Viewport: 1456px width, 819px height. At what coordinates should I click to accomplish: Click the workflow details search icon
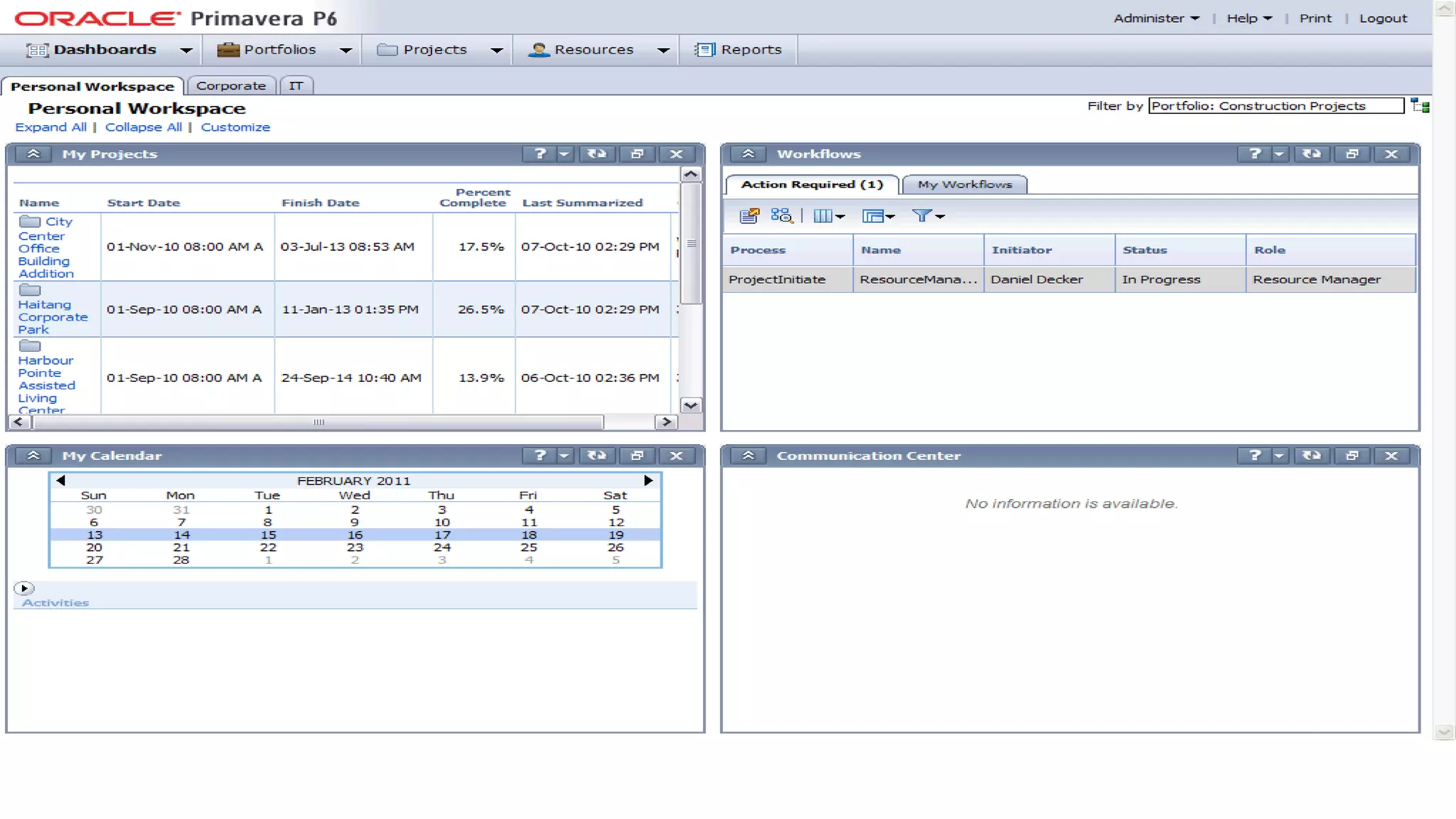(781, 215)
